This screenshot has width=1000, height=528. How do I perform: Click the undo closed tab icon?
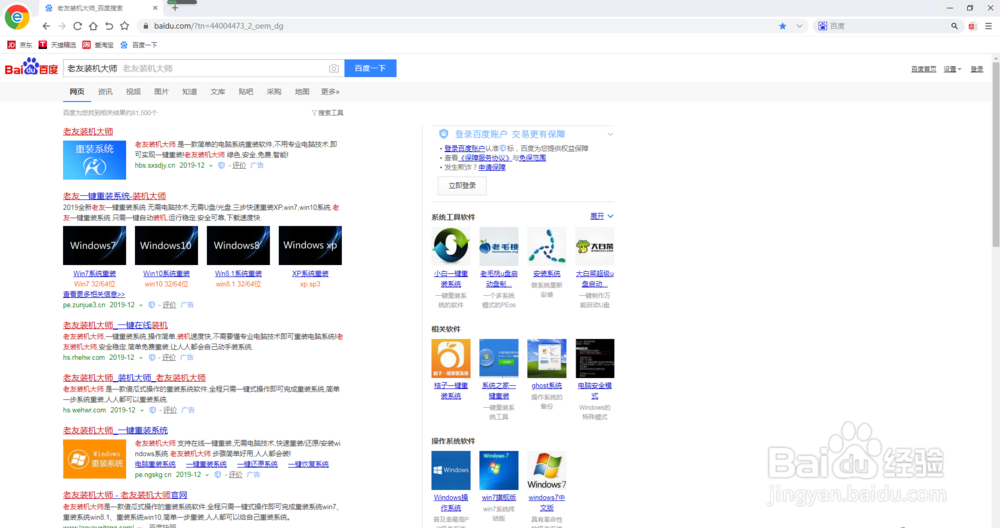(109, 26)
